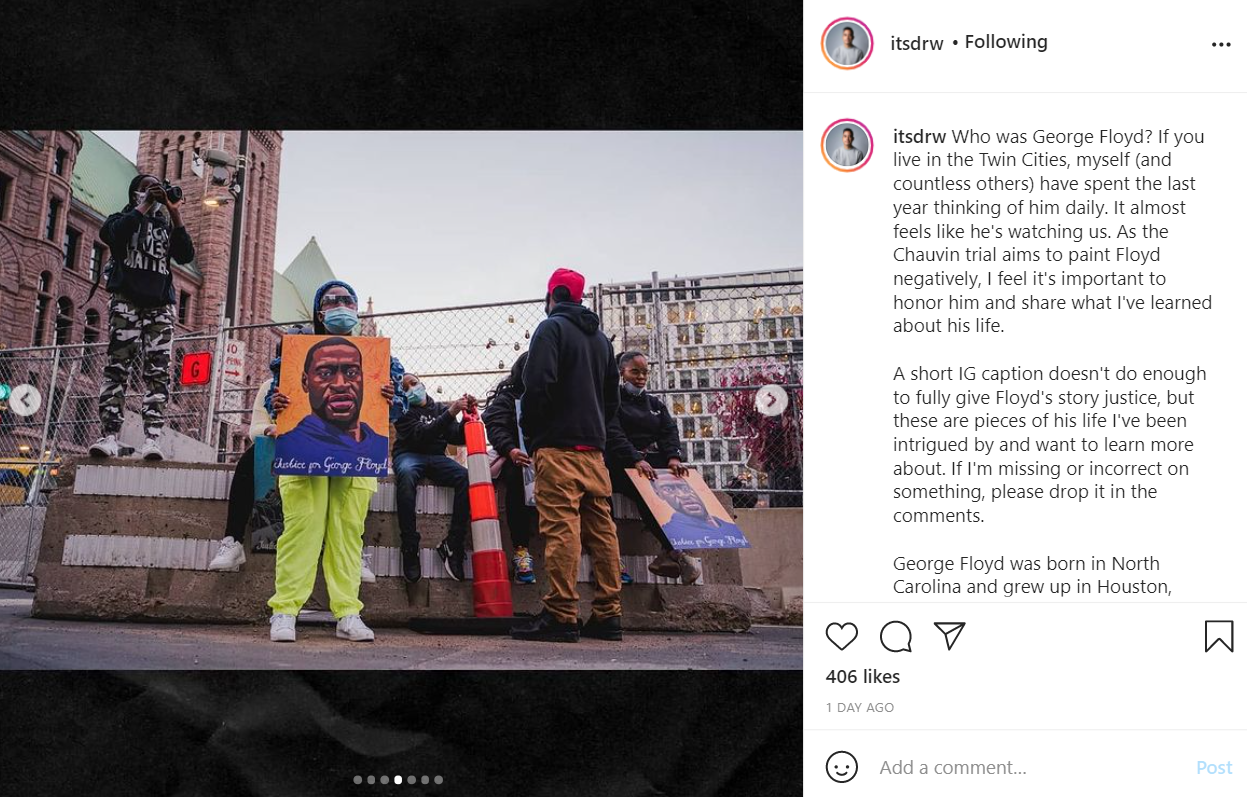
Task: Select the last carousel indicator dot
Action: (438, 780)
